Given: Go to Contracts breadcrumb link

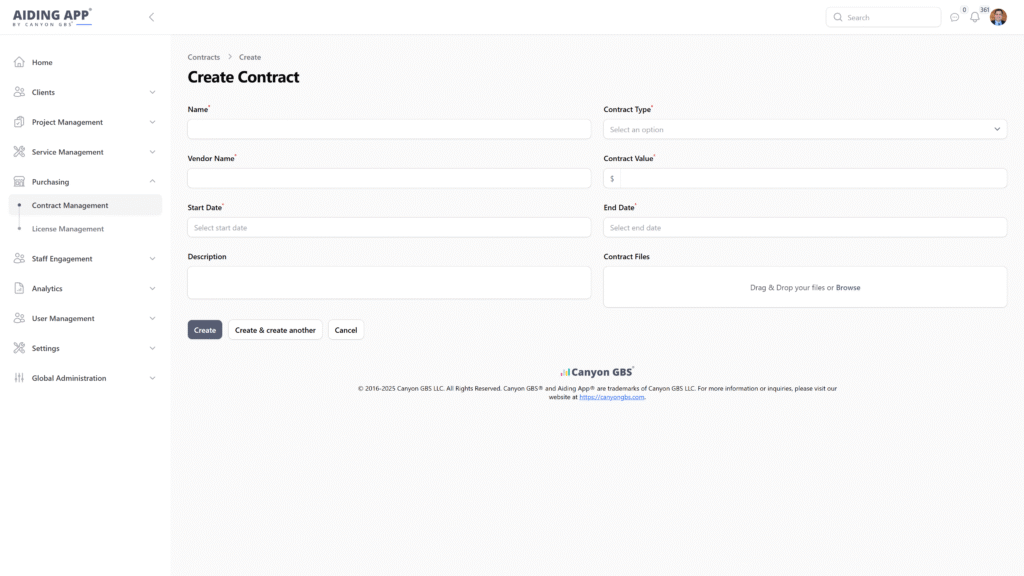Looking at the screenshot, I should pos(204,57).
